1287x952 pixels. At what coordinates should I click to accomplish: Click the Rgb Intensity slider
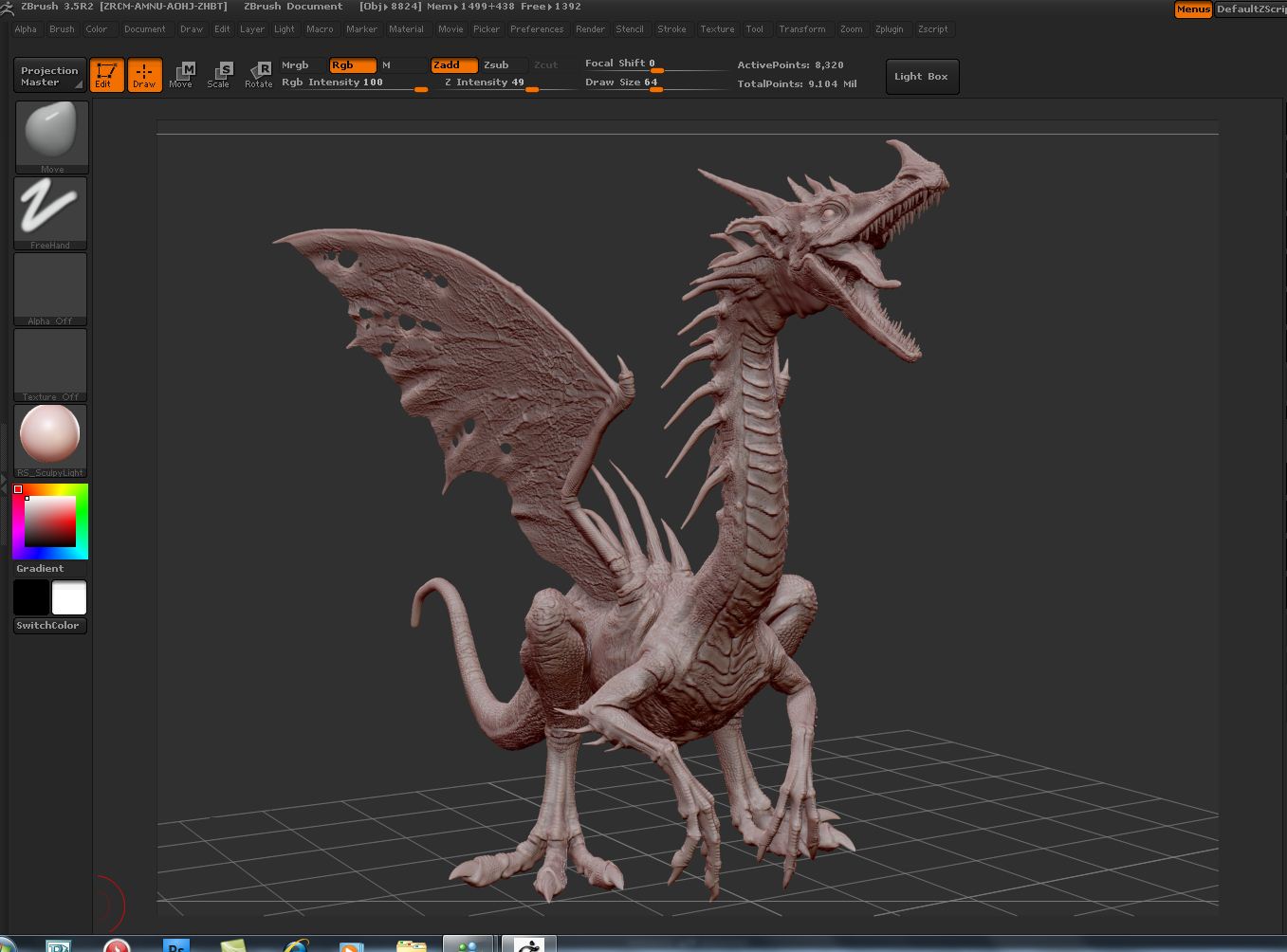tap(354, 83)
